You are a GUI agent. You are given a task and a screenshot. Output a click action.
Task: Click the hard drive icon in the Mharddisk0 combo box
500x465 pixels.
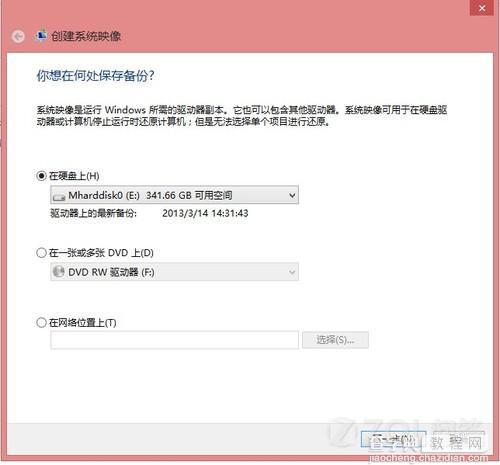pyautogui.click(x=59, y=197)
